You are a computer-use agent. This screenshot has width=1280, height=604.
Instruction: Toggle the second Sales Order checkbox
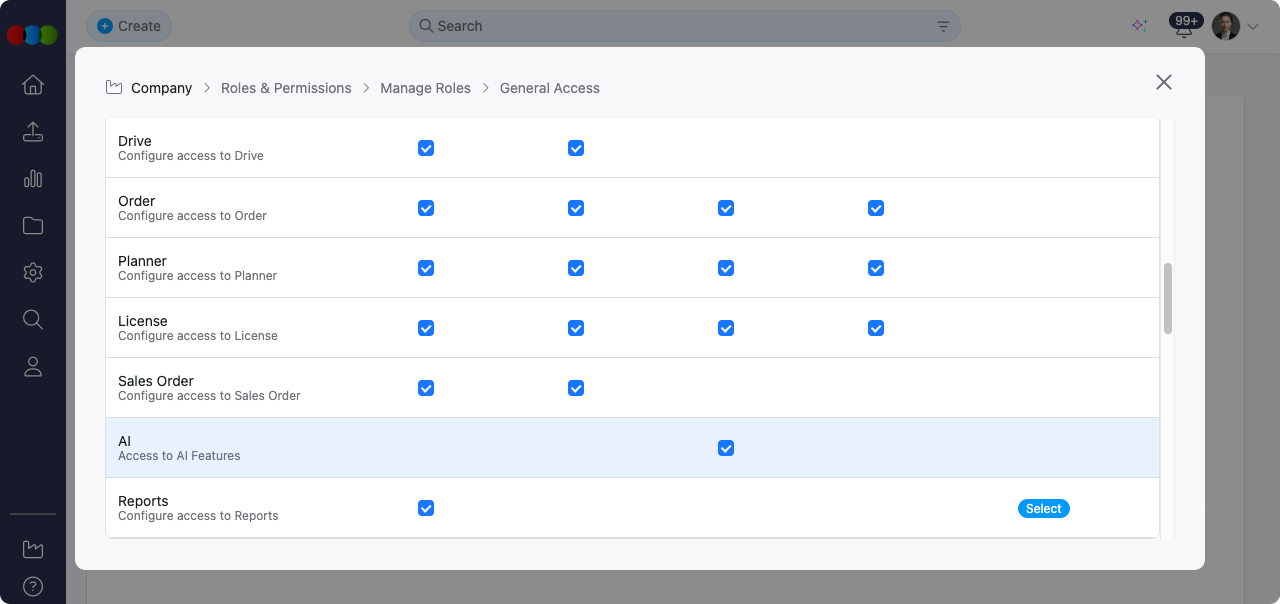pos(576,388)
